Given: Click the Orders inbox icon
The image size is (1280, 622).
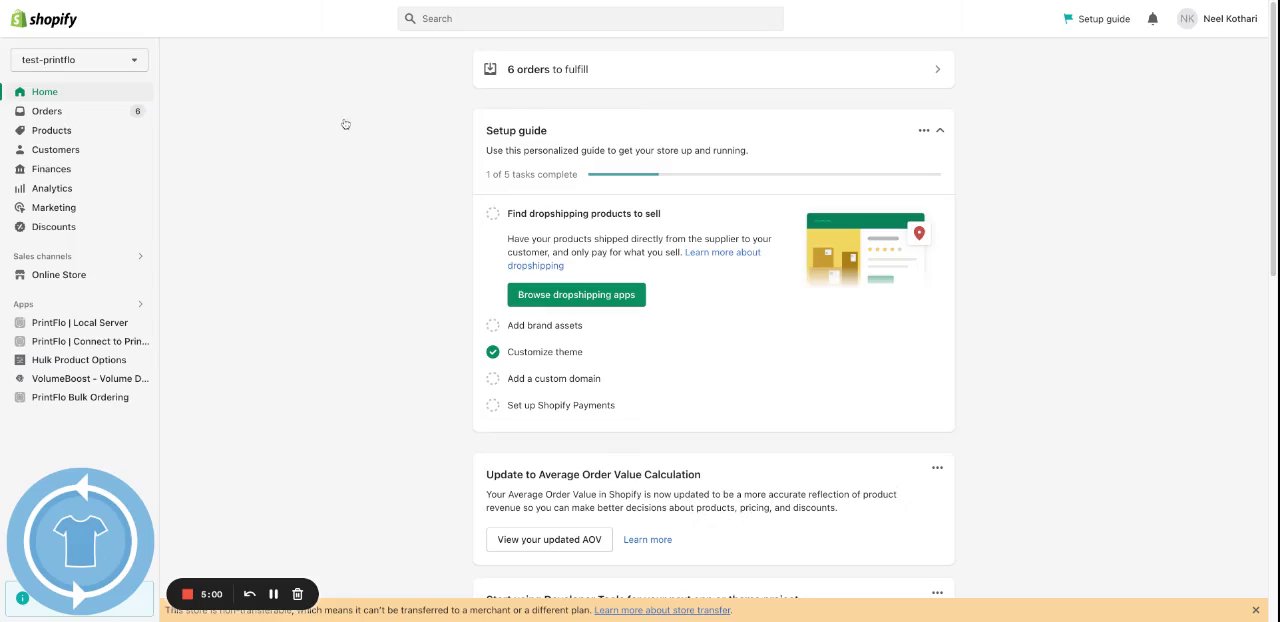Looking at the screenshot, I should [20, 111].
